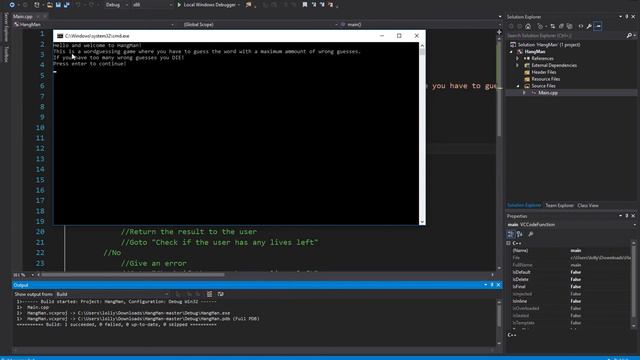Collapse the Source Files folder
This screenshot has height=360, width=640.
(x=518, y=86)
